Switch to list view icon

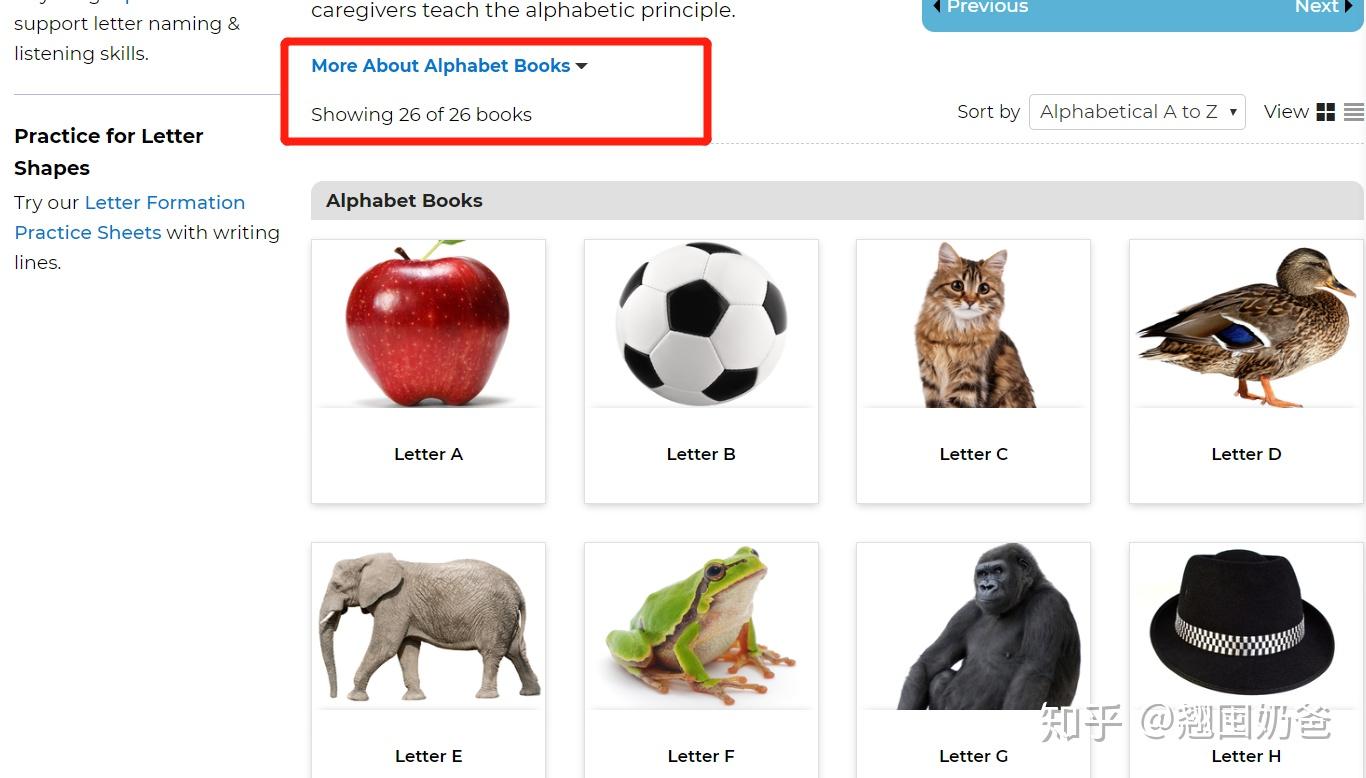pos(1354,112)
